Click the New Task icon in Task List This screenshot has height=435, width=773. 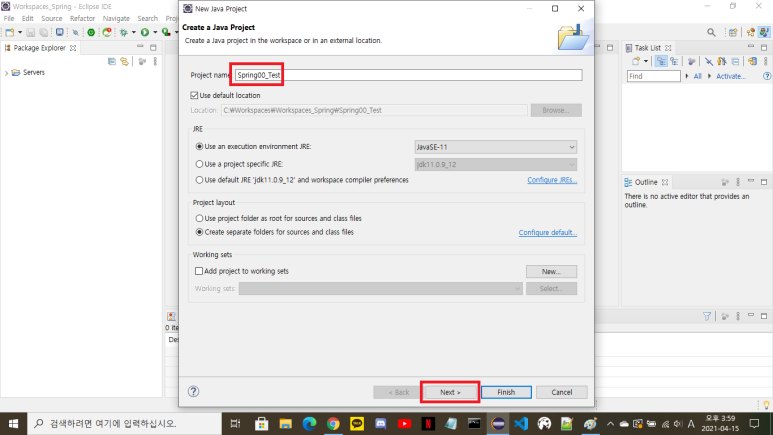coord(636,61)
